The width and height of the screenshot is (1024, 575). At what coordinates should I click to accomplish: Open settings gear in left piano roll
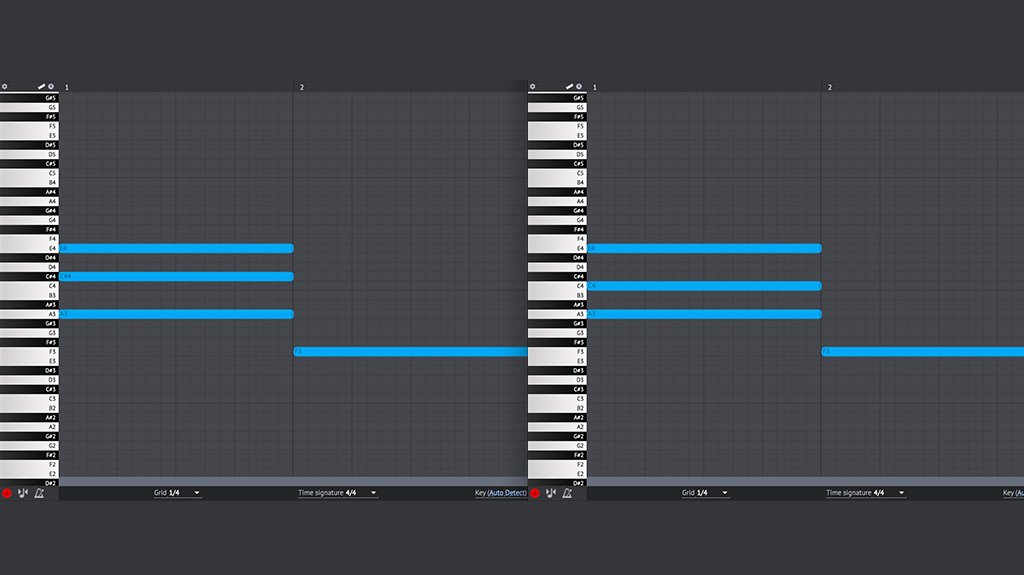(x=5, y=86)
